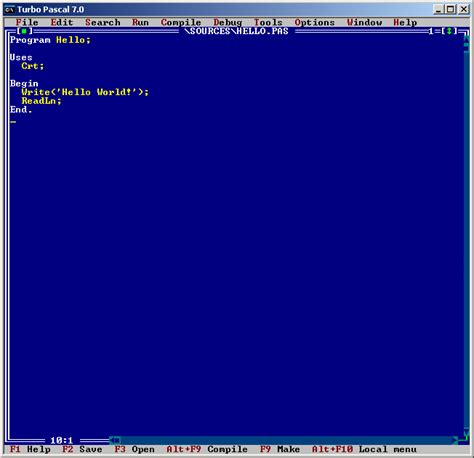Zoom the editor window with green arrow icon
Viewport: 474px width, 458px height.
pyautogui.click(x=449, y=31)
